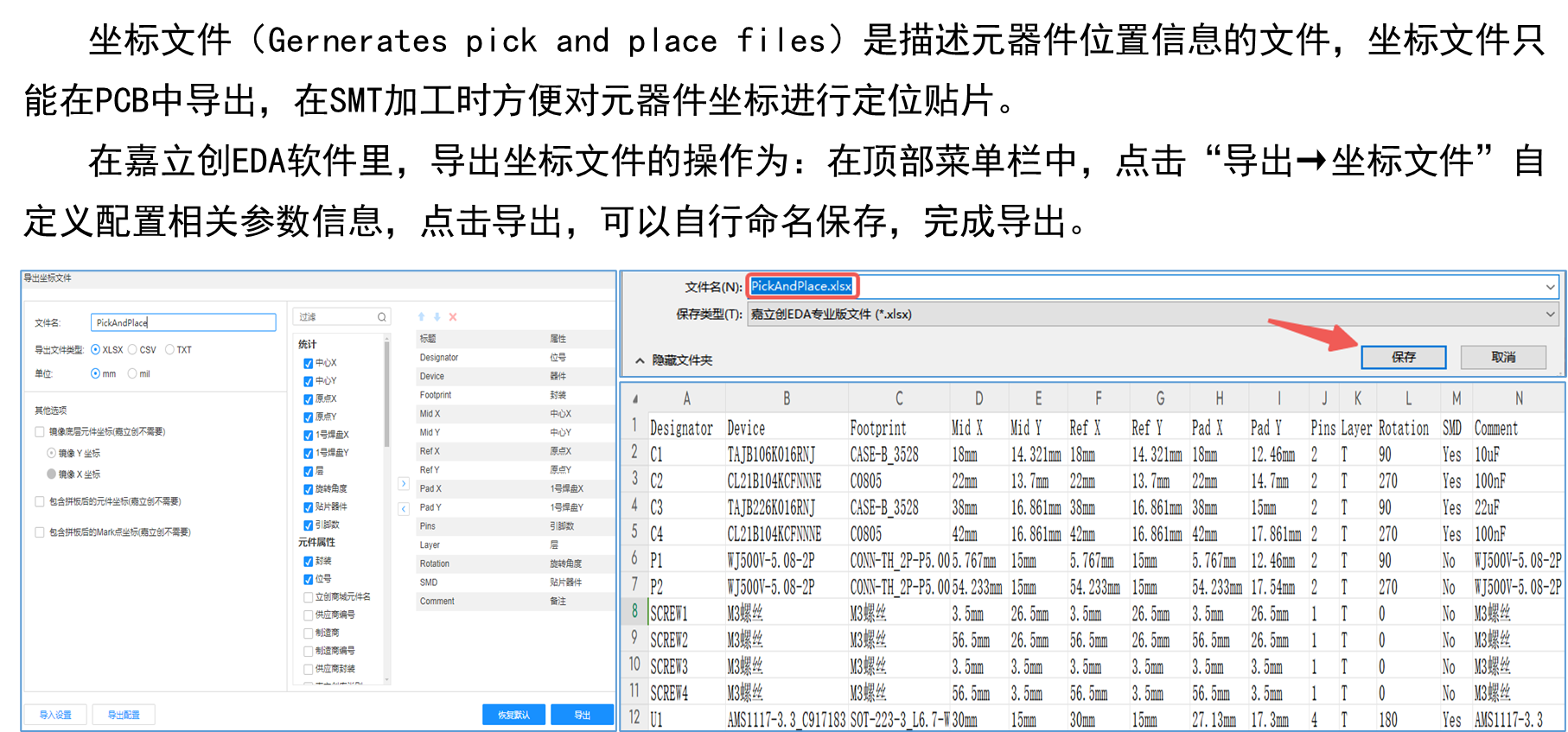Click the search magnifier icon in the 过滤 box

click(x=381, y=317)
